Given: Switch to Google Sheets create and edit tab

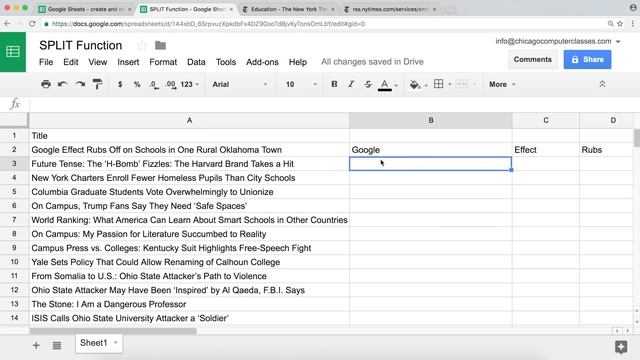Looking at the screenshot, I should [x=85, y=9].
